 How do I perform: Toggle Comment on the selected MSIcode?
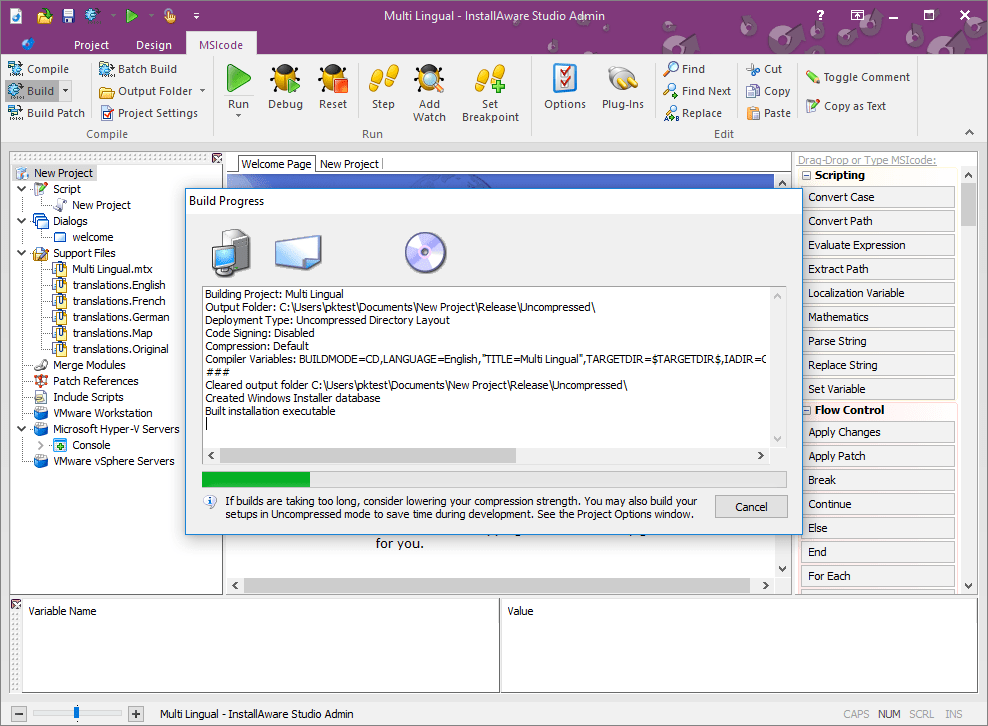[857, 76]
